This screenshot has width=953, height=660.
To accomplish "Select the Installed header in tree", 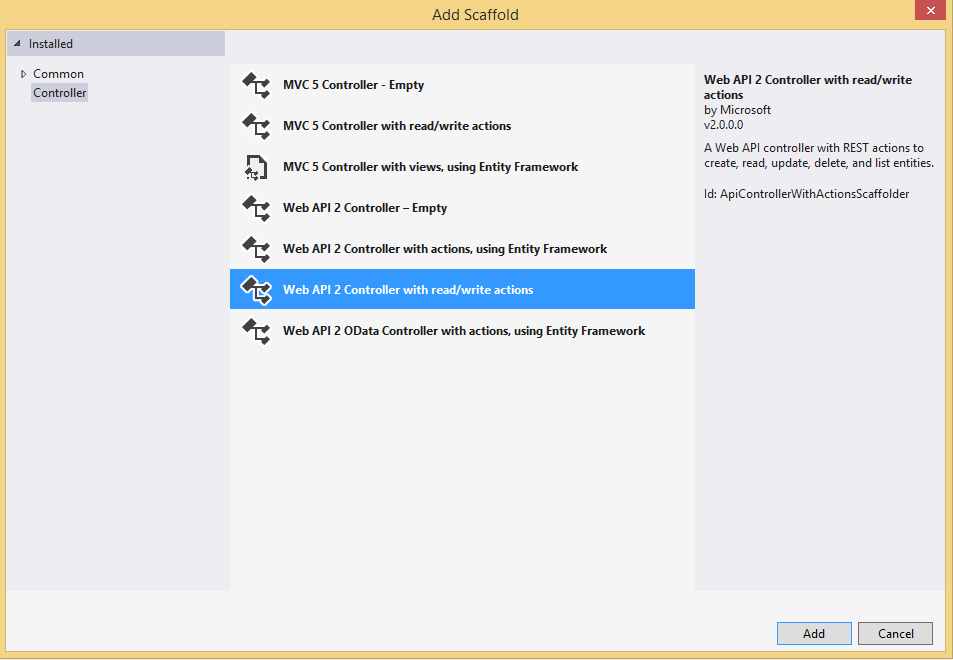I will [x=116, y=44].
